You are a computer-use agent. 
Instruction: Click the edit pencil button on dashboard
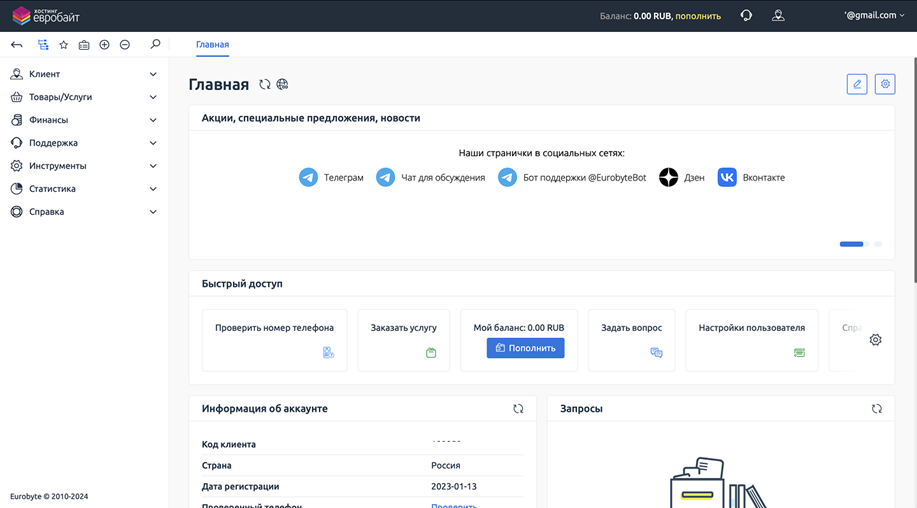click(x=857, y=84)
